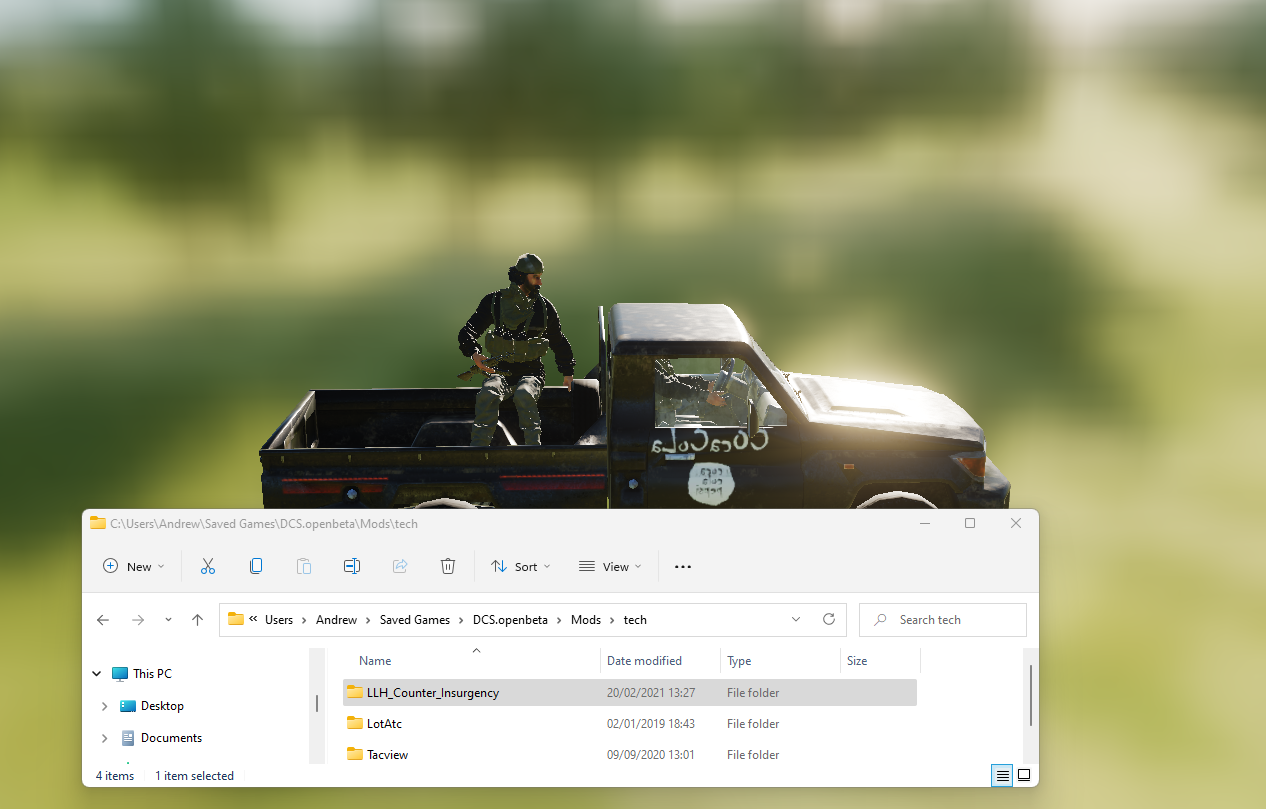Open the View options dropdown

tap(610, 567)
